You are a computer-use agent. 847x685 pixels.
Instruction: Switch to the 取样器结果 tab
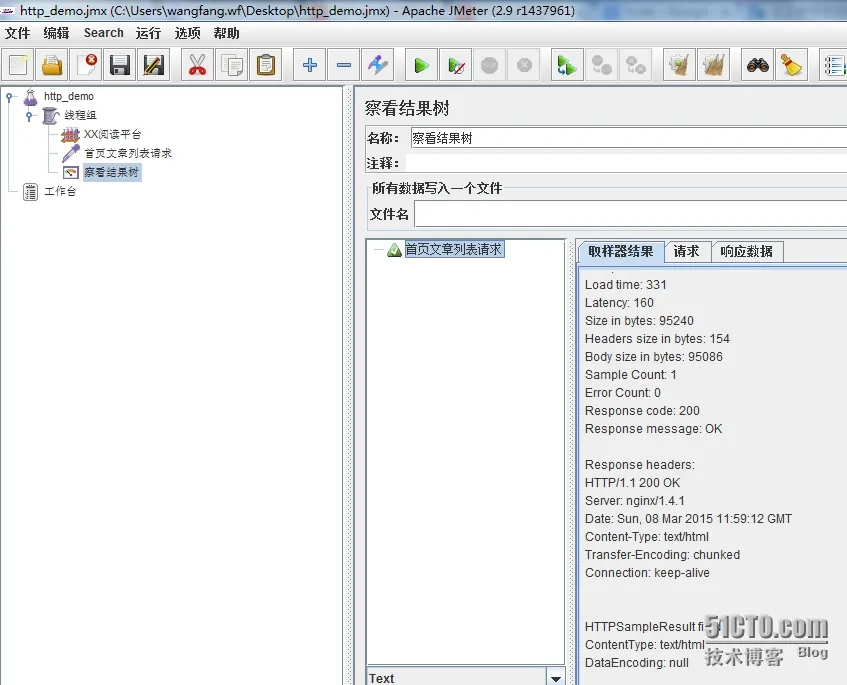(x=621, y=251)
